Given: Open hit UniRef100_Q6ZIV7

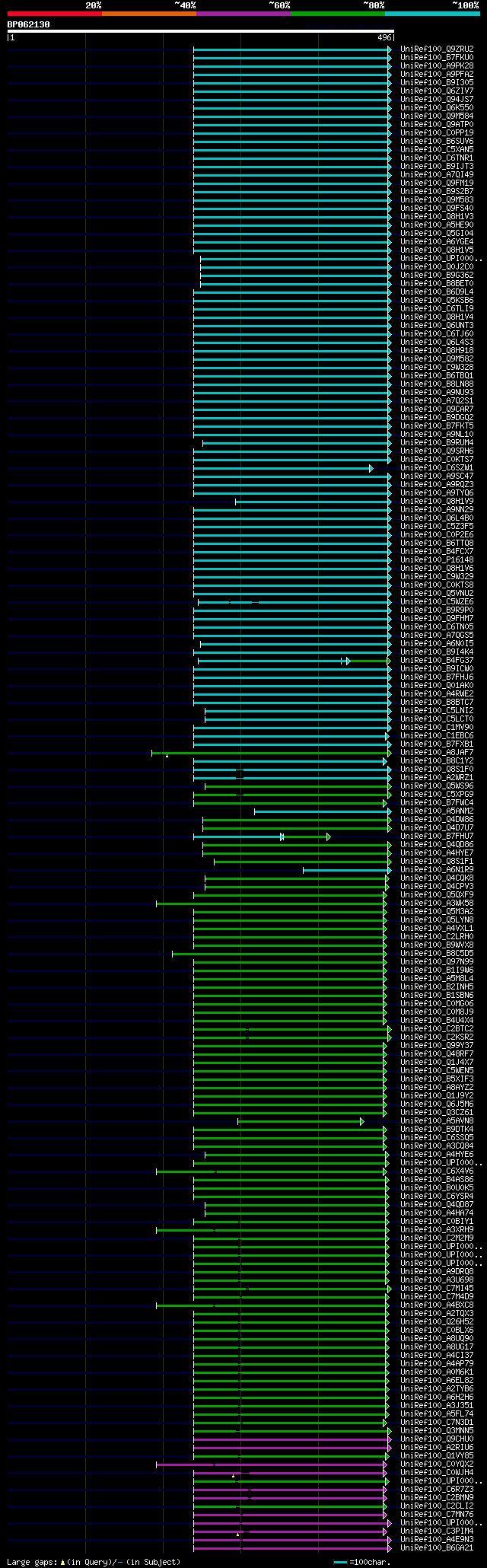Looking at the screenshot, I should (x=437, y=91).
